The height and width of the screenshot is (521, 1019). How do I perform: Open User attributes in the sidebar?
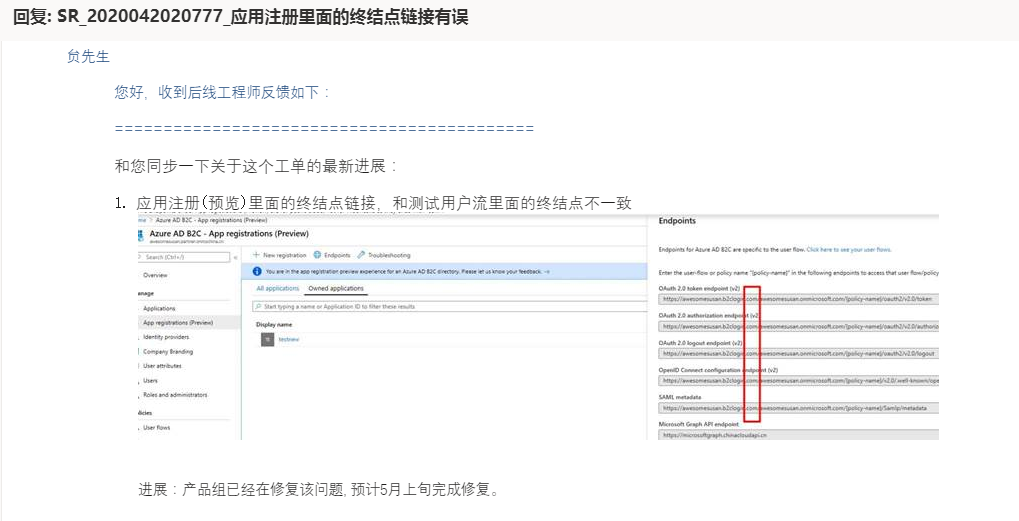click(162, 366)
